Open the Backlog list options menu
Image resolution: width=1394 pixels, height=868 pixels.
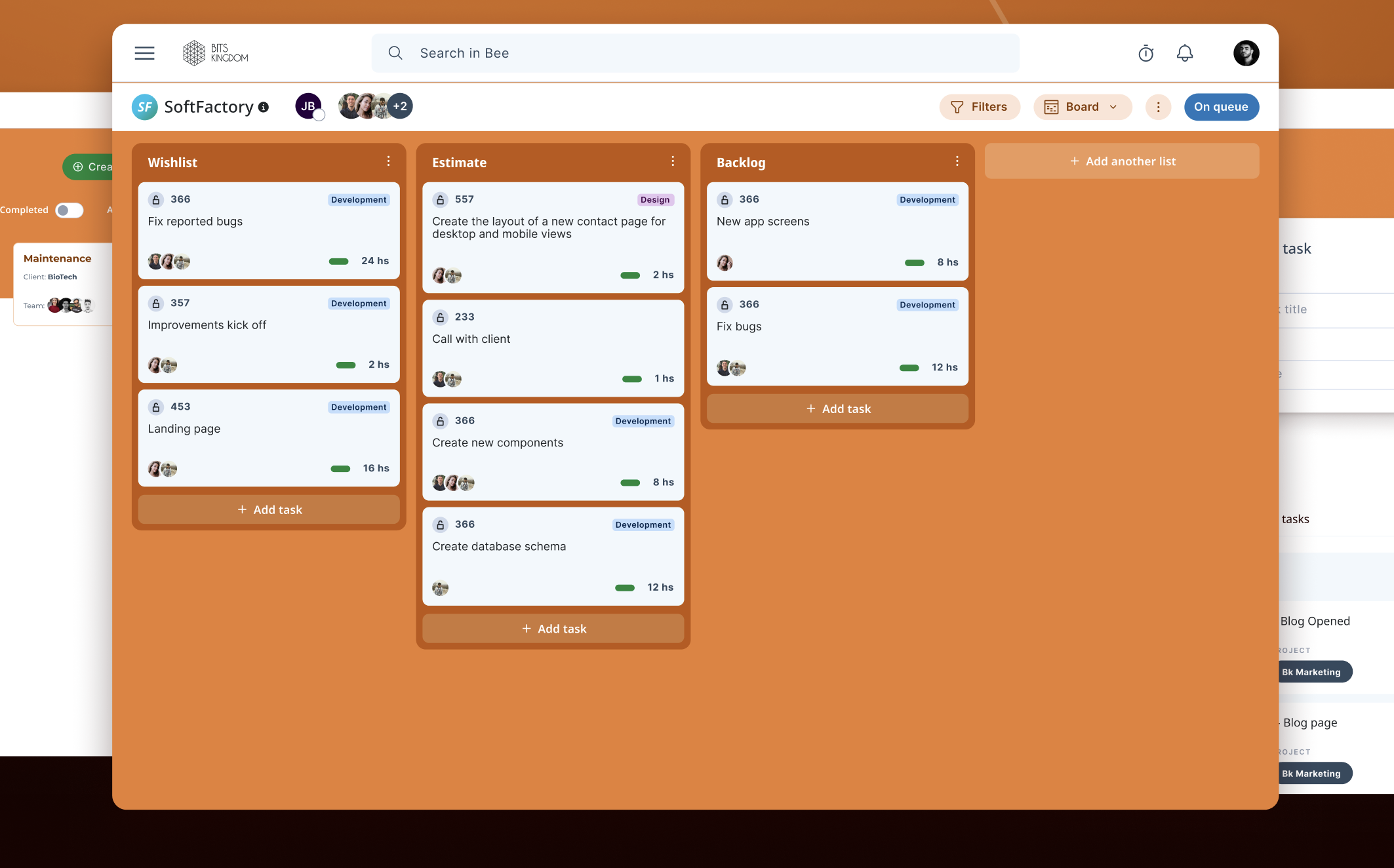(x=957, y=161)
